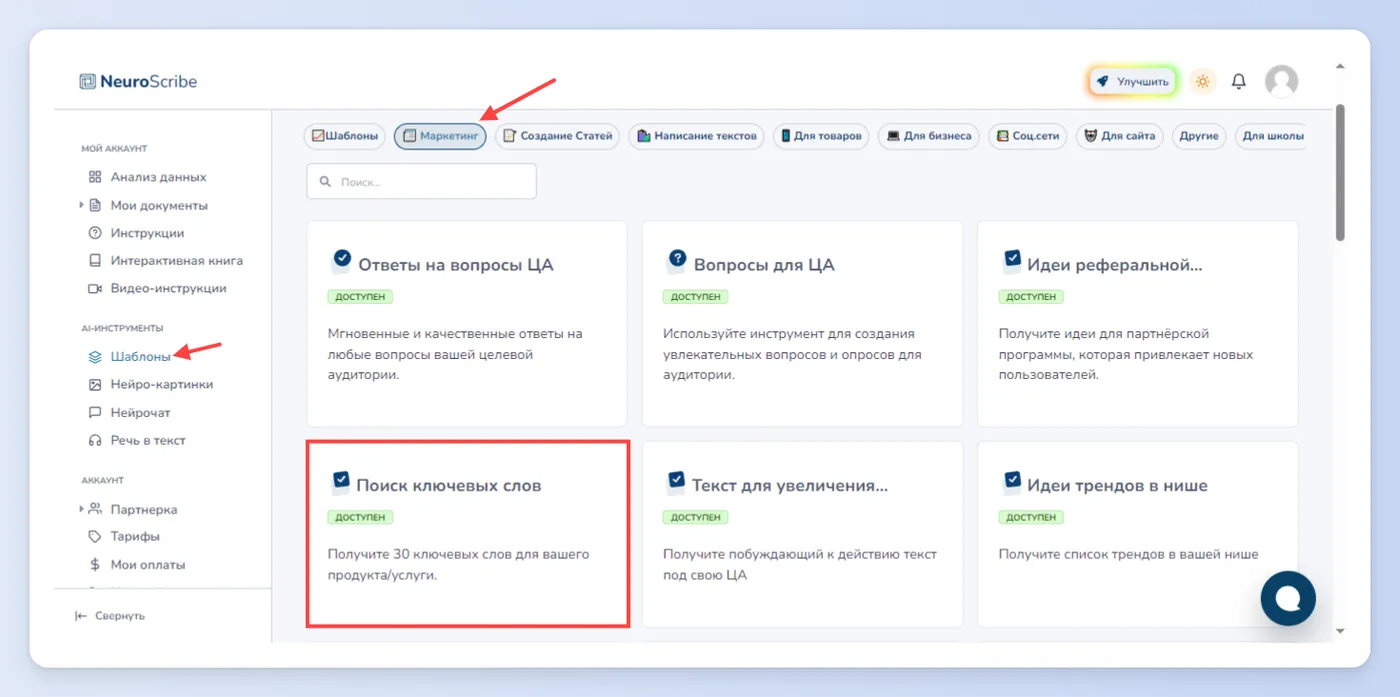Click the Поиск search input field
Screen dimensions: 1400x697
click(x=421, y=182)
